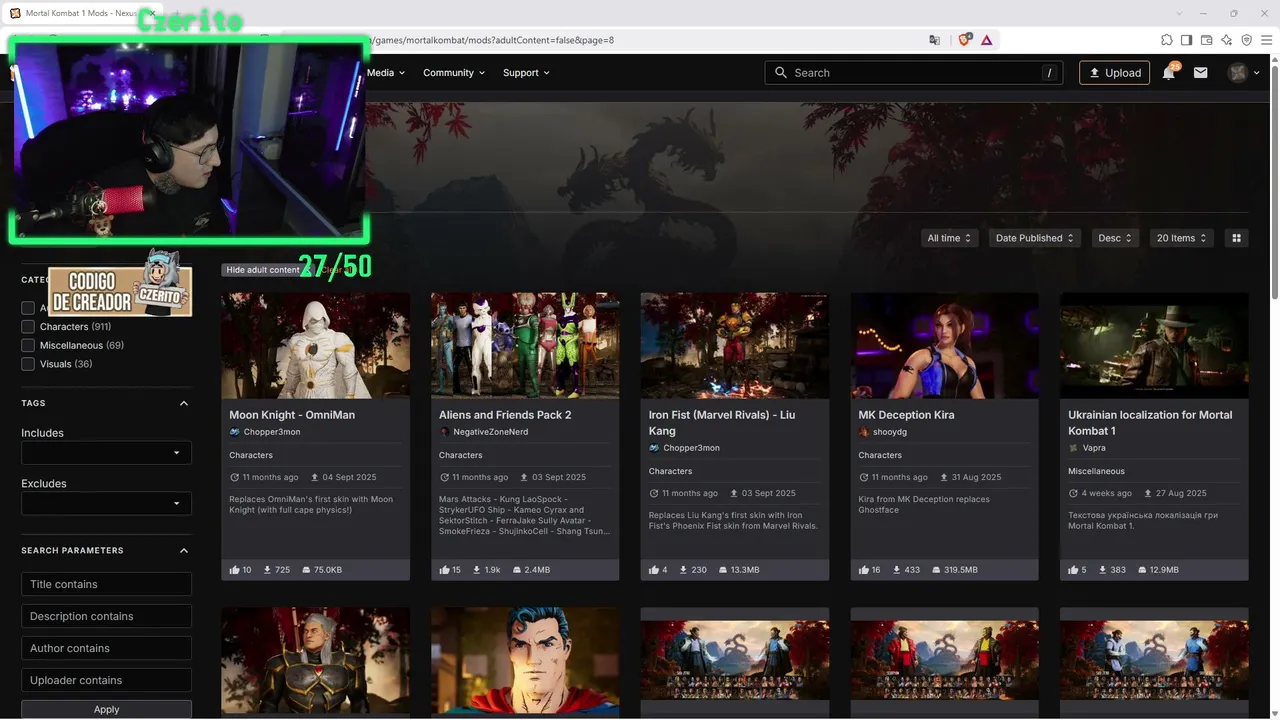
Task: Click the Title contains field
Action: tap(106, 584)
